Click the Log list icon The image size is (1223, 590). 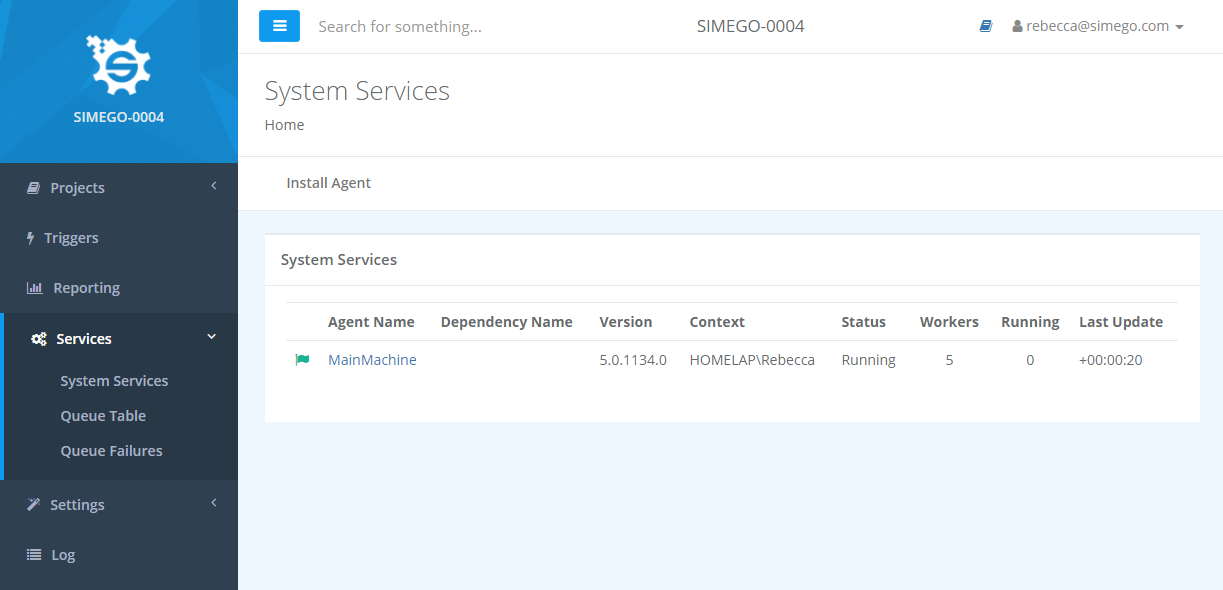34,555
